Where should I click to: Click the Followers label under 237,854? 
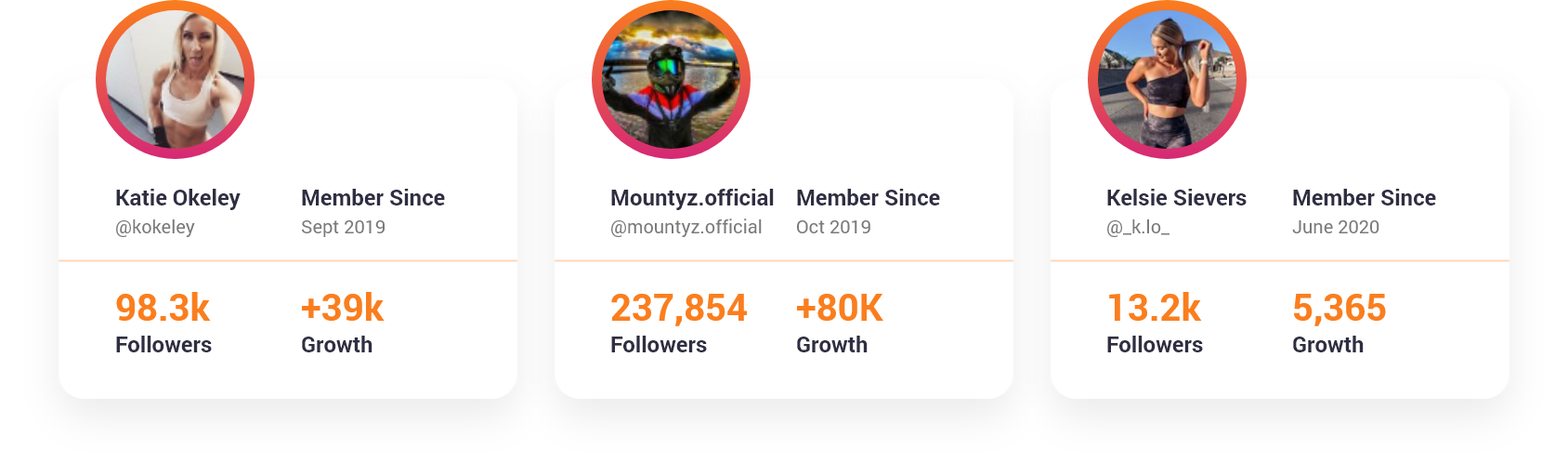click(x=658, y=345)
